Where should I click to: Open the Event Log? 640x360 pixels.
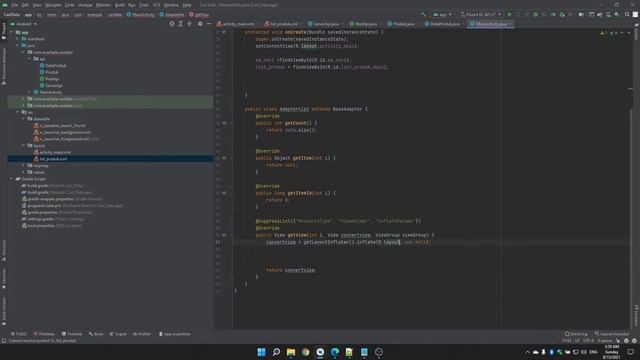click(x=576, y=334)
